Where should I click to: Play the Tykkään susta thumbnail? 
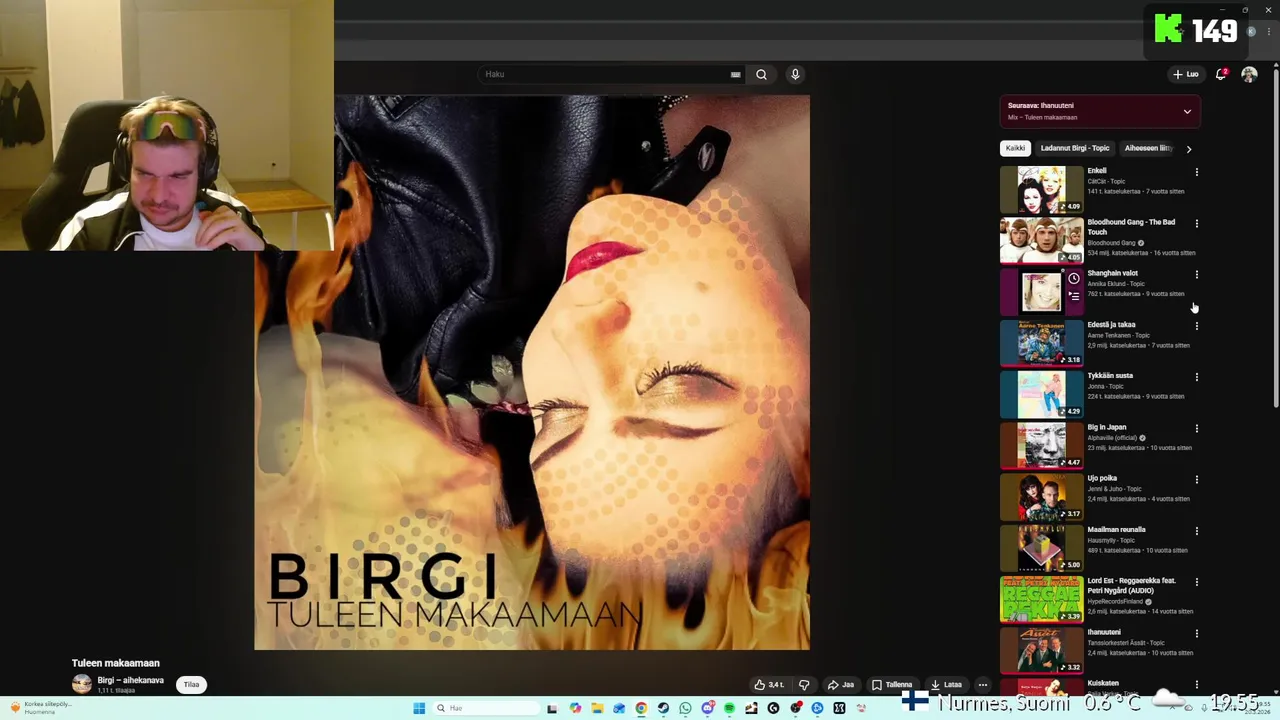(1041, 394)
